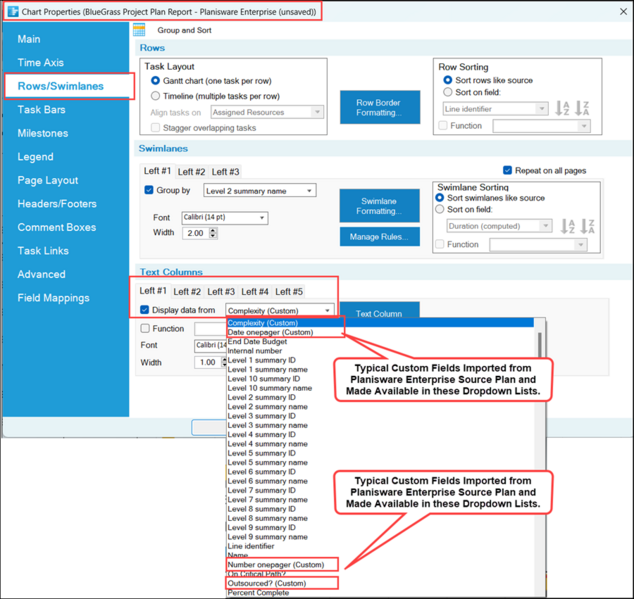The image size is (634, 599).
Task: Click Row Border Formatting button
Action: click(x=380, y=107)
